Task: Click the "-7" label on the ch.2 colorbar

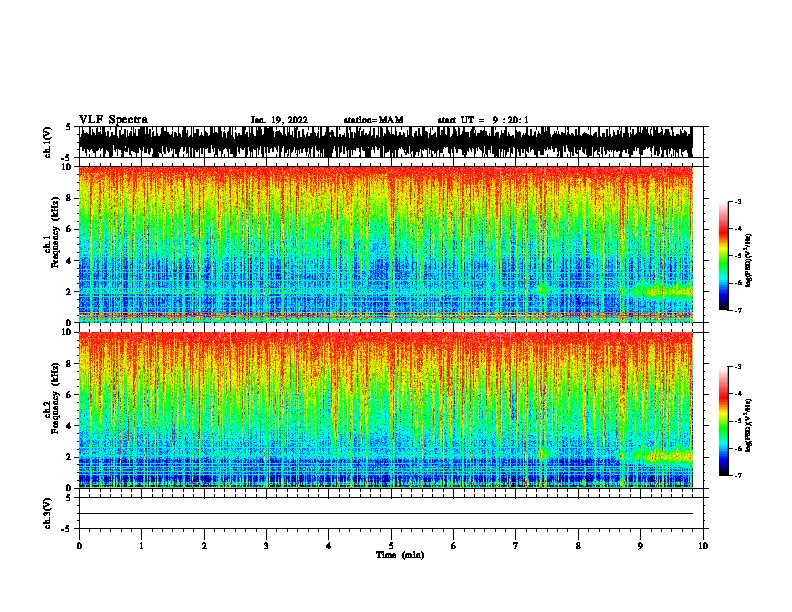Action: 738,476
